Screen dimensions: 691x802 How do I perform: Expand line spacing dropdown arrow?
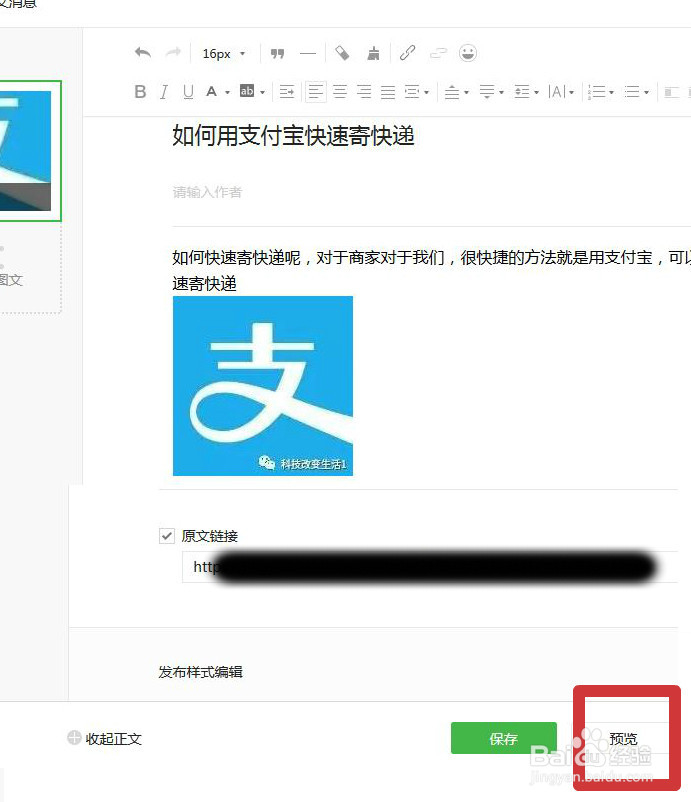point(537,93)
